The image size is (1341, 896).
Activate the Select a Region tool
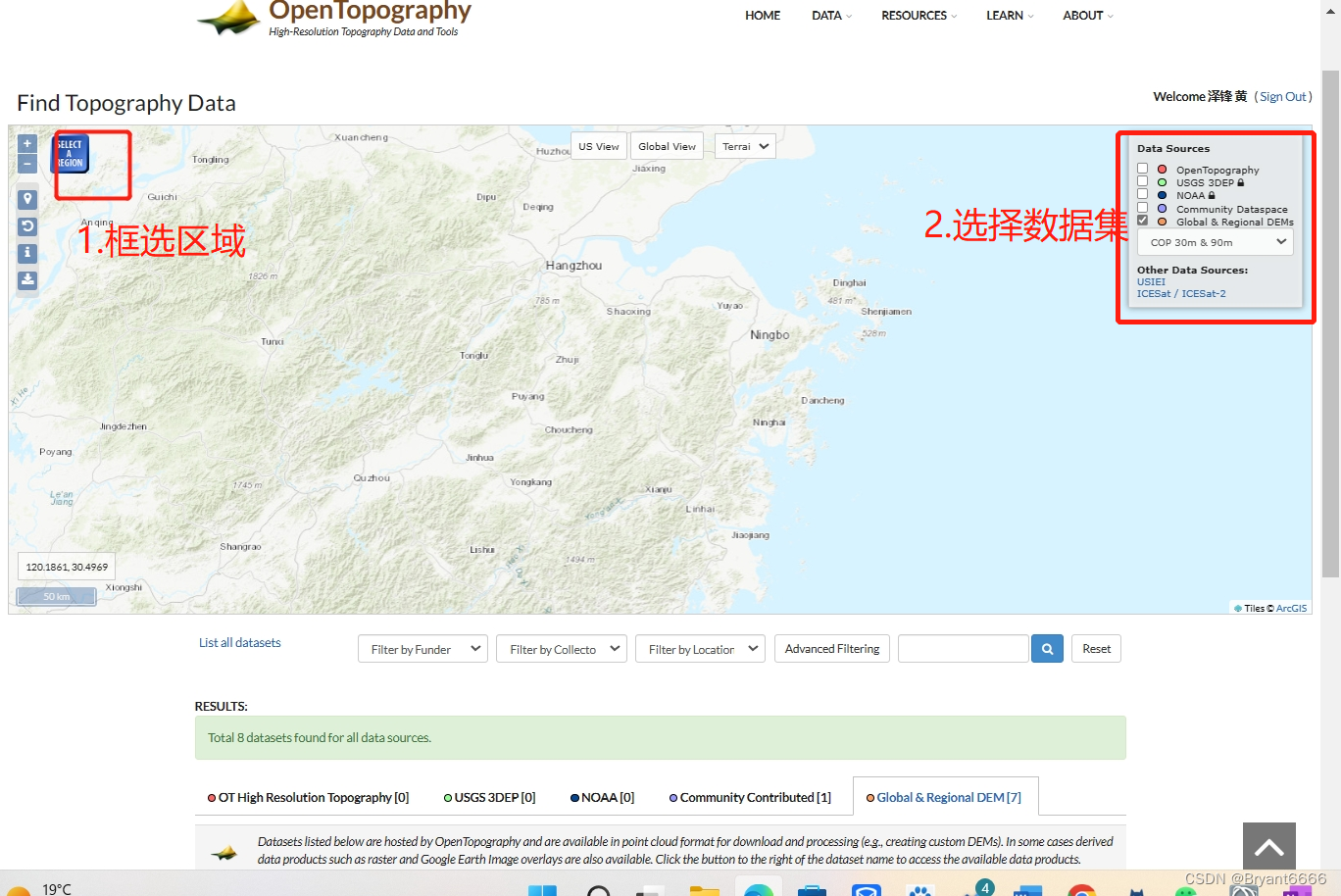pyautogui.click(x=71, y=154)
